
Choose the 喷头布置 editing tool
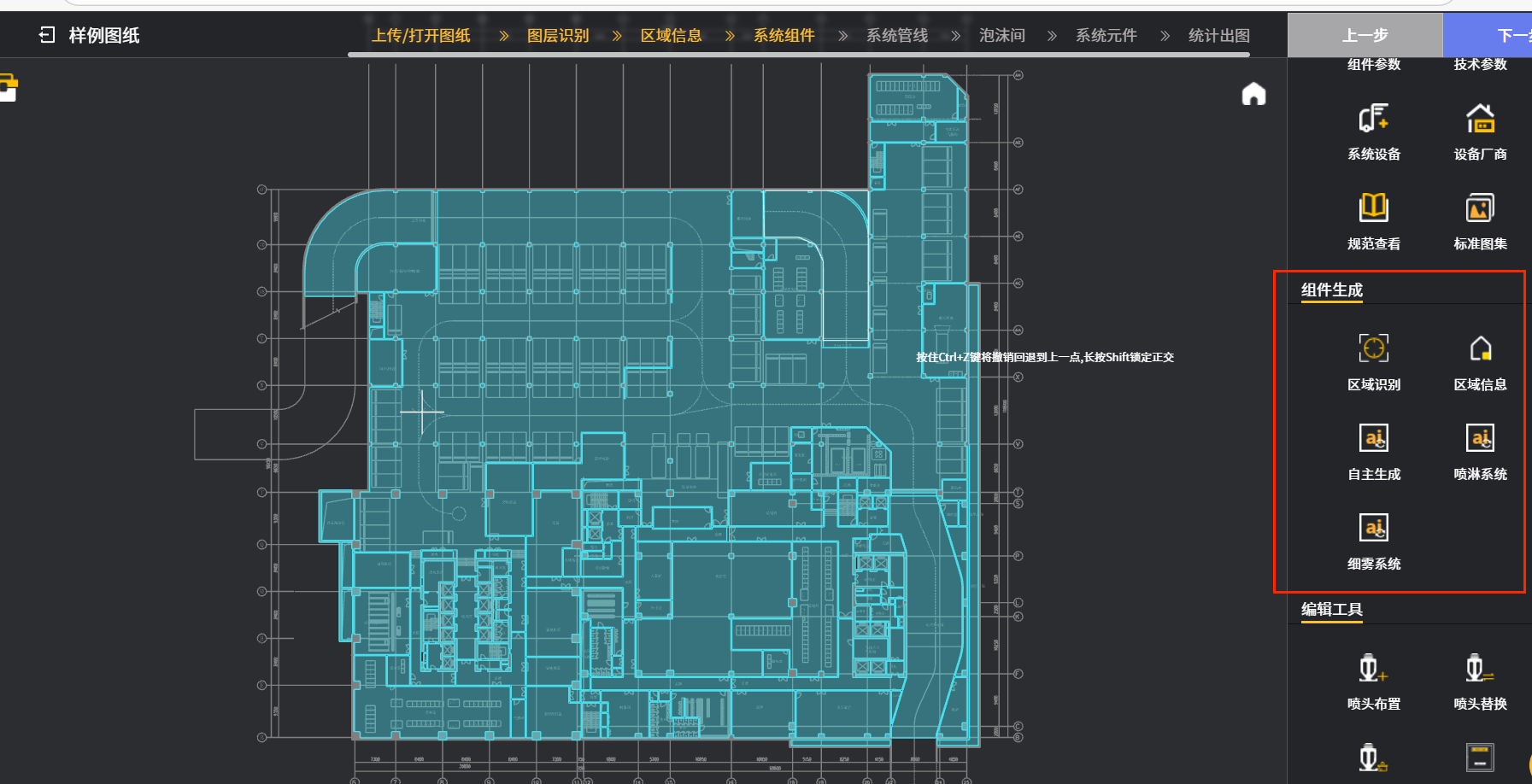point(1373,669)
